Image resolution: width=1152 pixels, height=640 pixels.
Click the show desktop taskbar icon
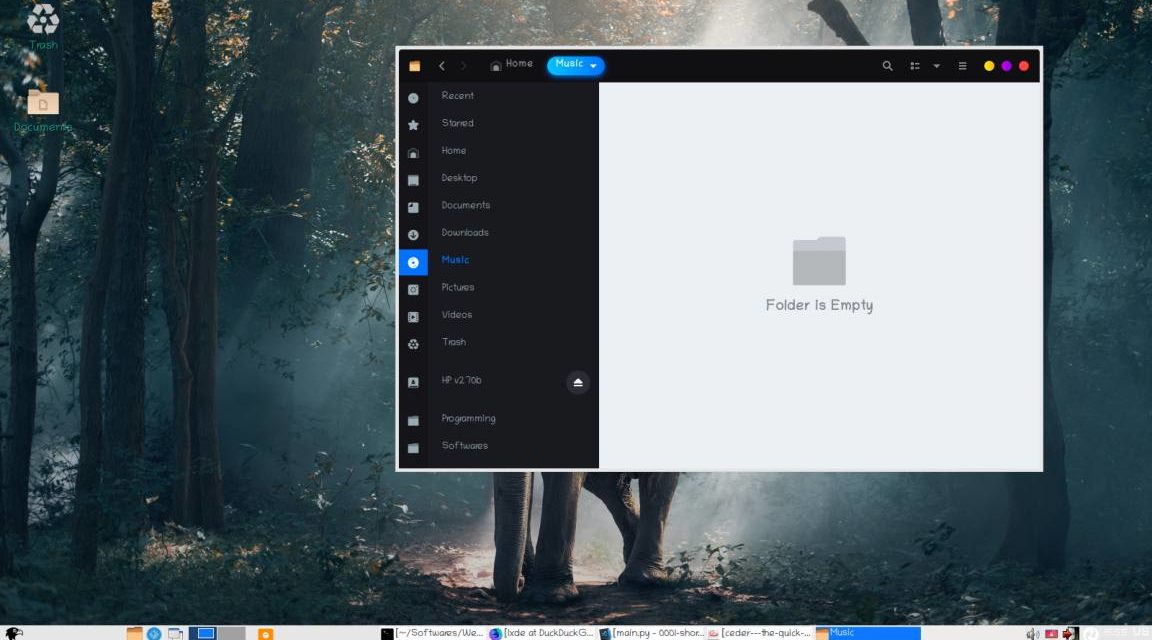point(176,633)
